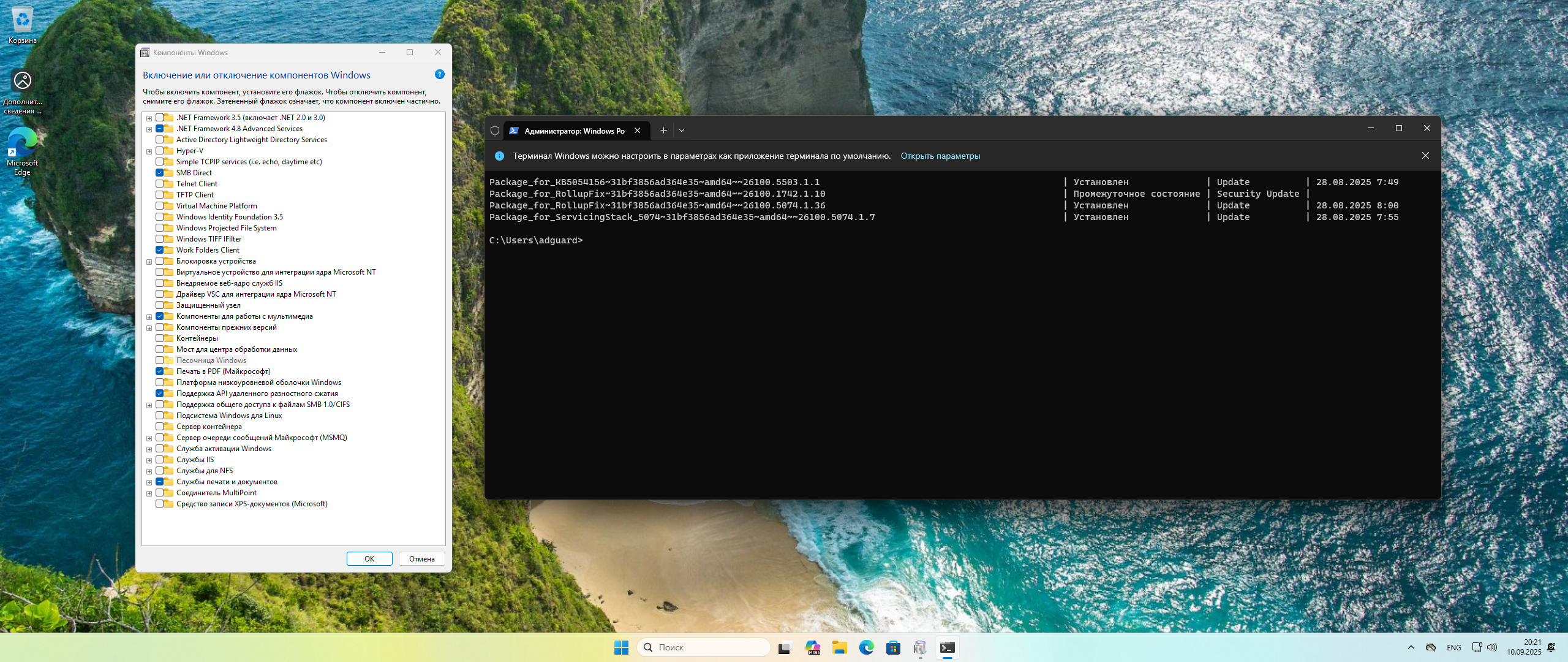Open terminal profile dropdown arrow

tap(682, 130)
